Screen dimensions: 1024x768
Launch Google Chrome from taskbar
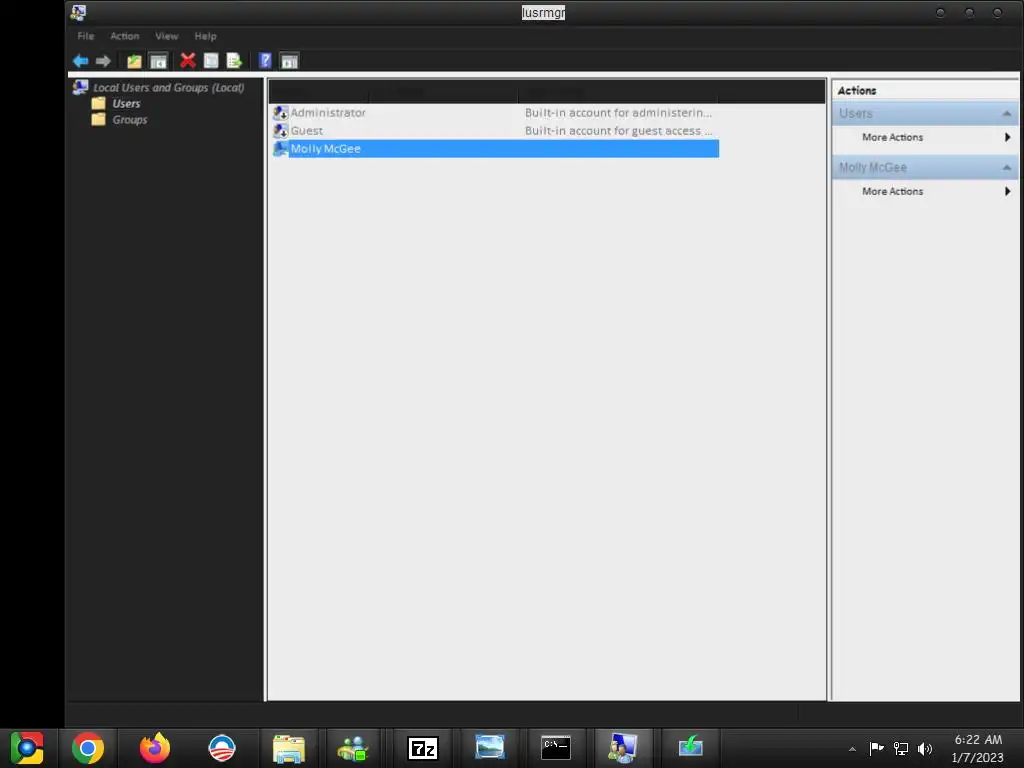pos(88,748)
